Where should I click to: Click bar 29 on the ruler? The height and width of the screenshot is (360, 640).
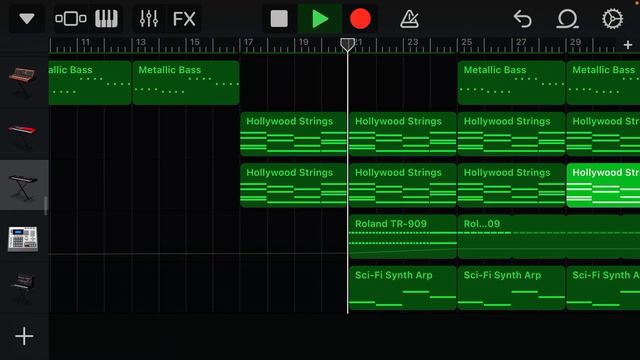576,42
